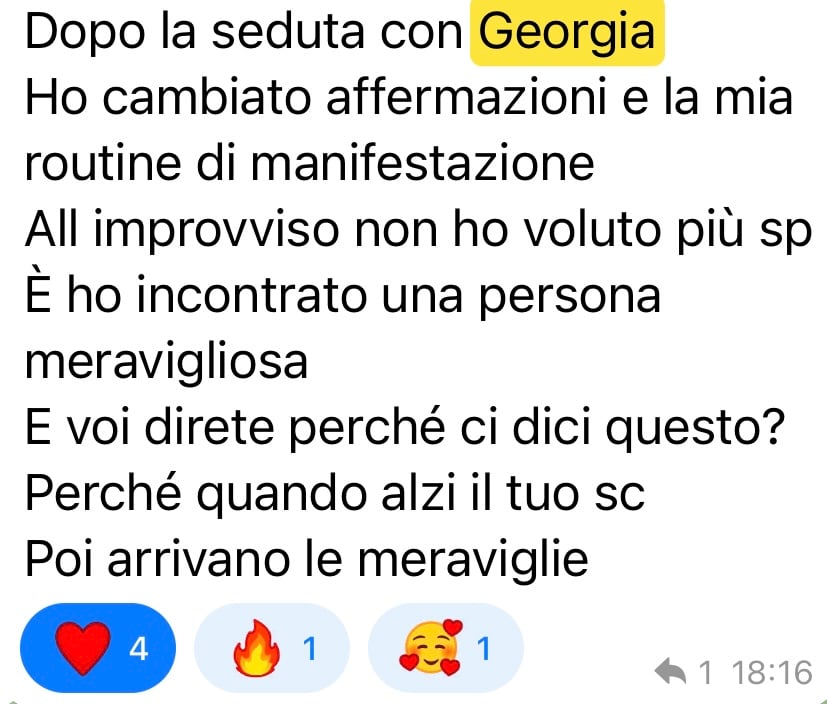This screenshot has width=827, height=704.
Task: Open replies via the reply arrow icon
Action: coord(670,671)
